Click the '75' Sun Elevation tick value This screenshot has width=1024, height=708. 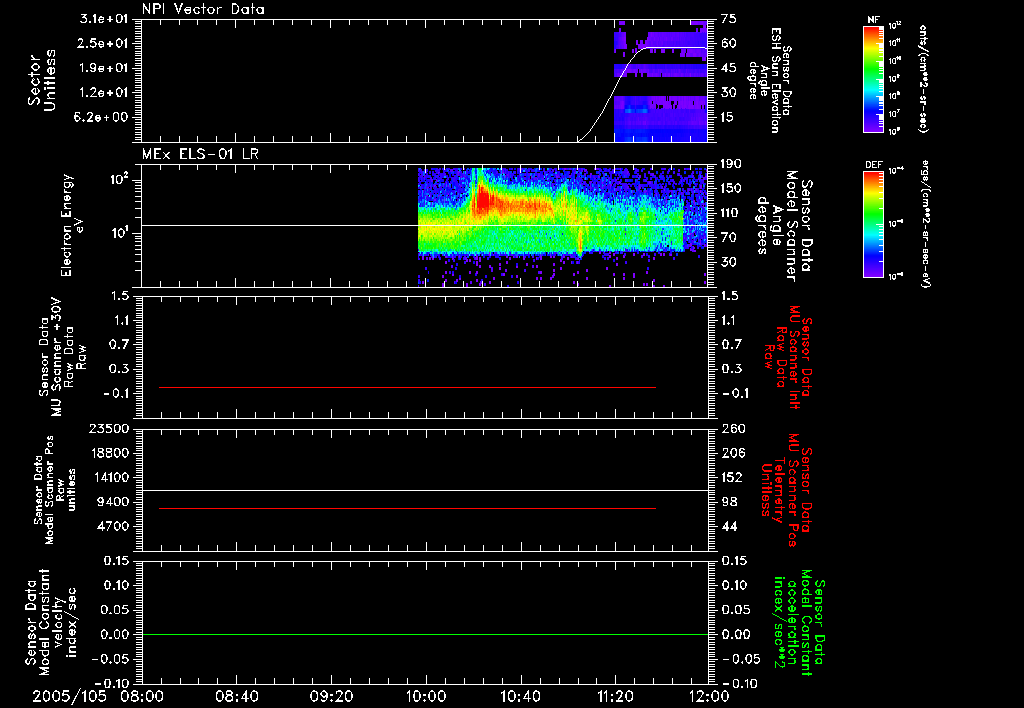729,19
